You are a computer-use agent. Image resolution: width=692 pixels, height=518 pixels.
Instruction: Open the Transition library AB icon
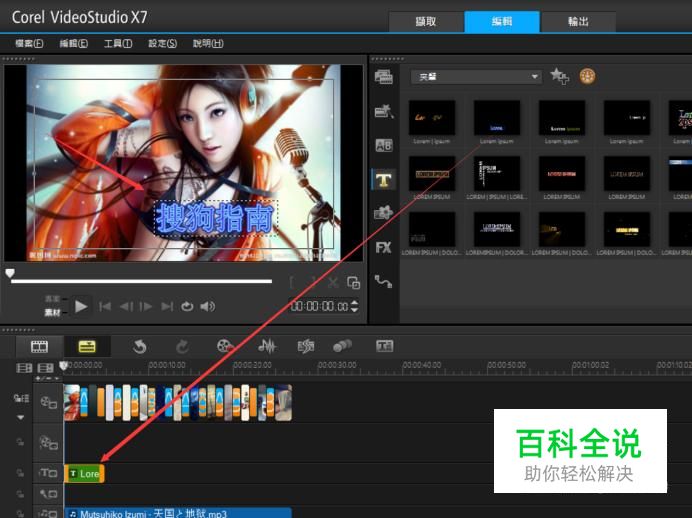pos(384,145)
